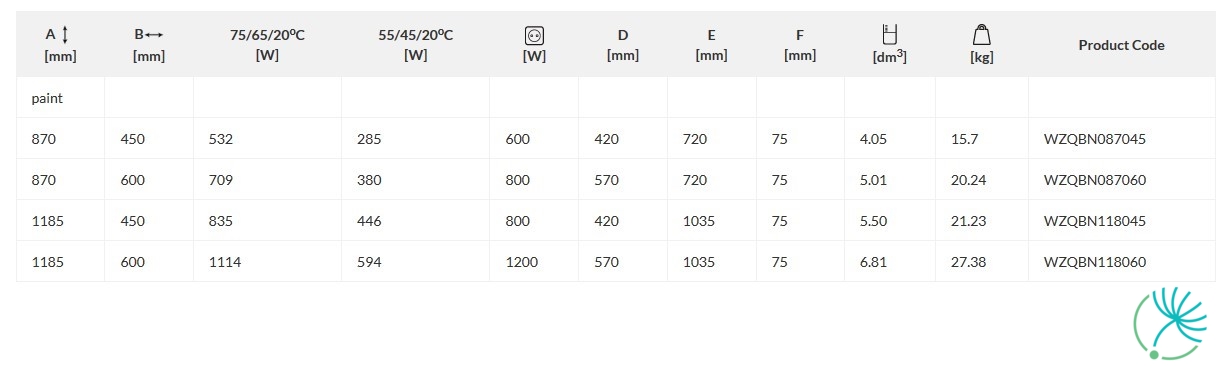Screen dimensions: 1227x381
Task: Click the horizontal width arrow icon beside B
Action: 154,35
